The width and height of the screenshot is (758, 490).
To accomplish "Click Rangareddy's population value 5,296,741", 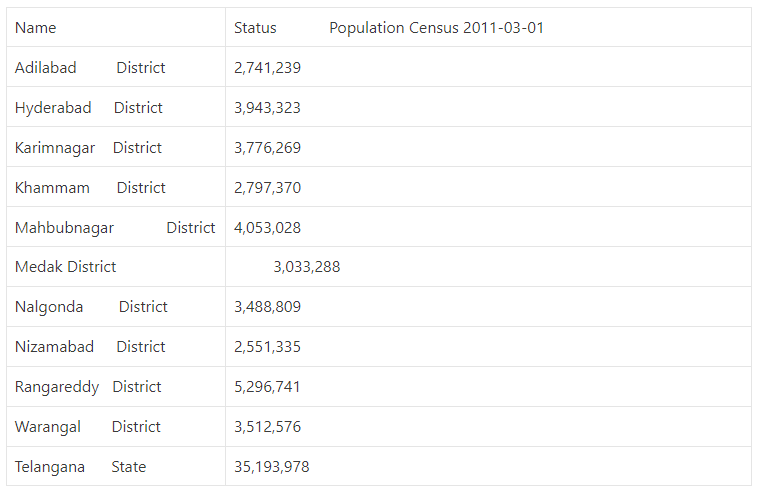I will coord(267,387).
